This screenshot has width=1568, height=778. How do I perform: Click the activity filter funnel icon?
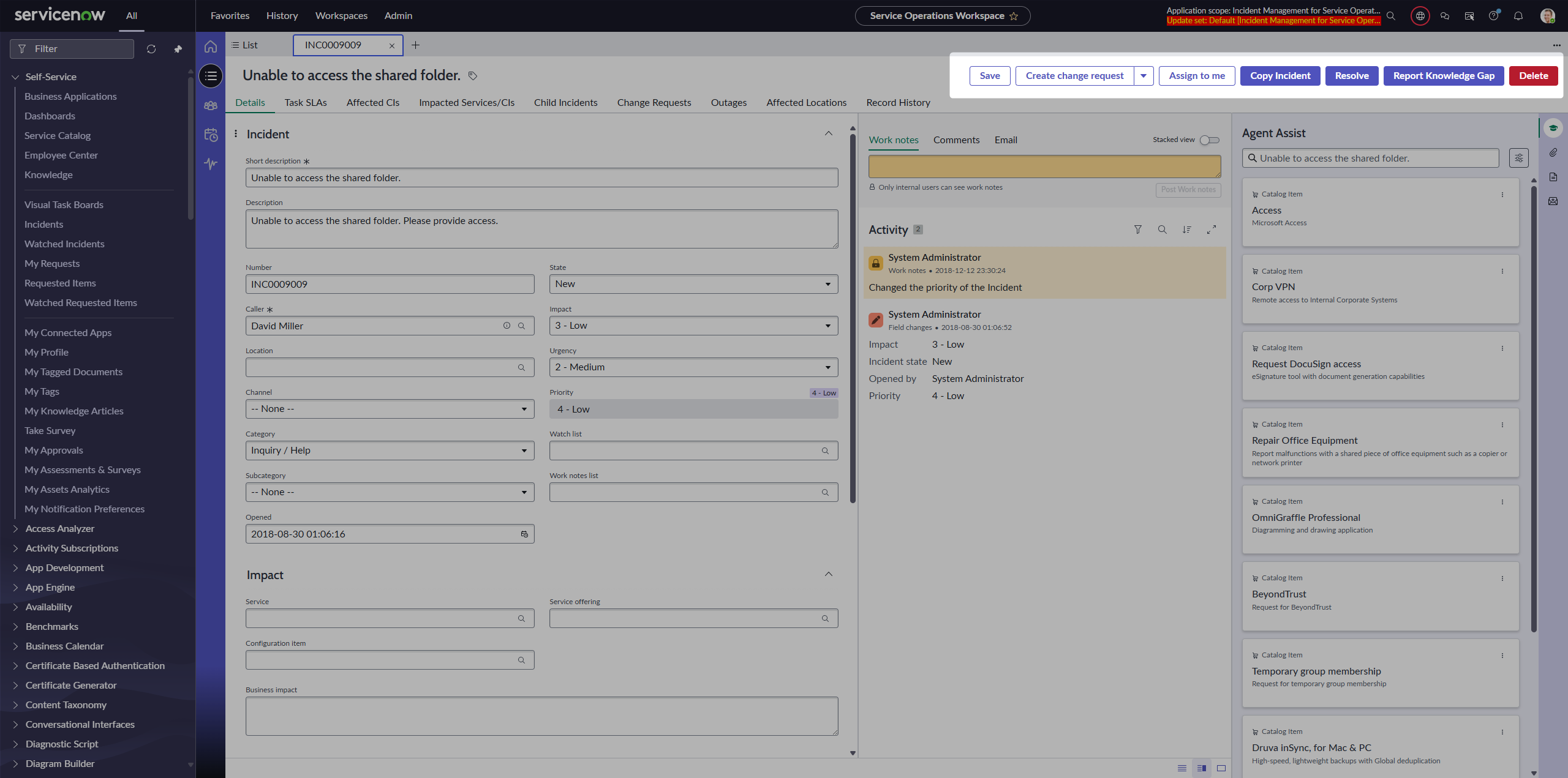[1137, 230]
